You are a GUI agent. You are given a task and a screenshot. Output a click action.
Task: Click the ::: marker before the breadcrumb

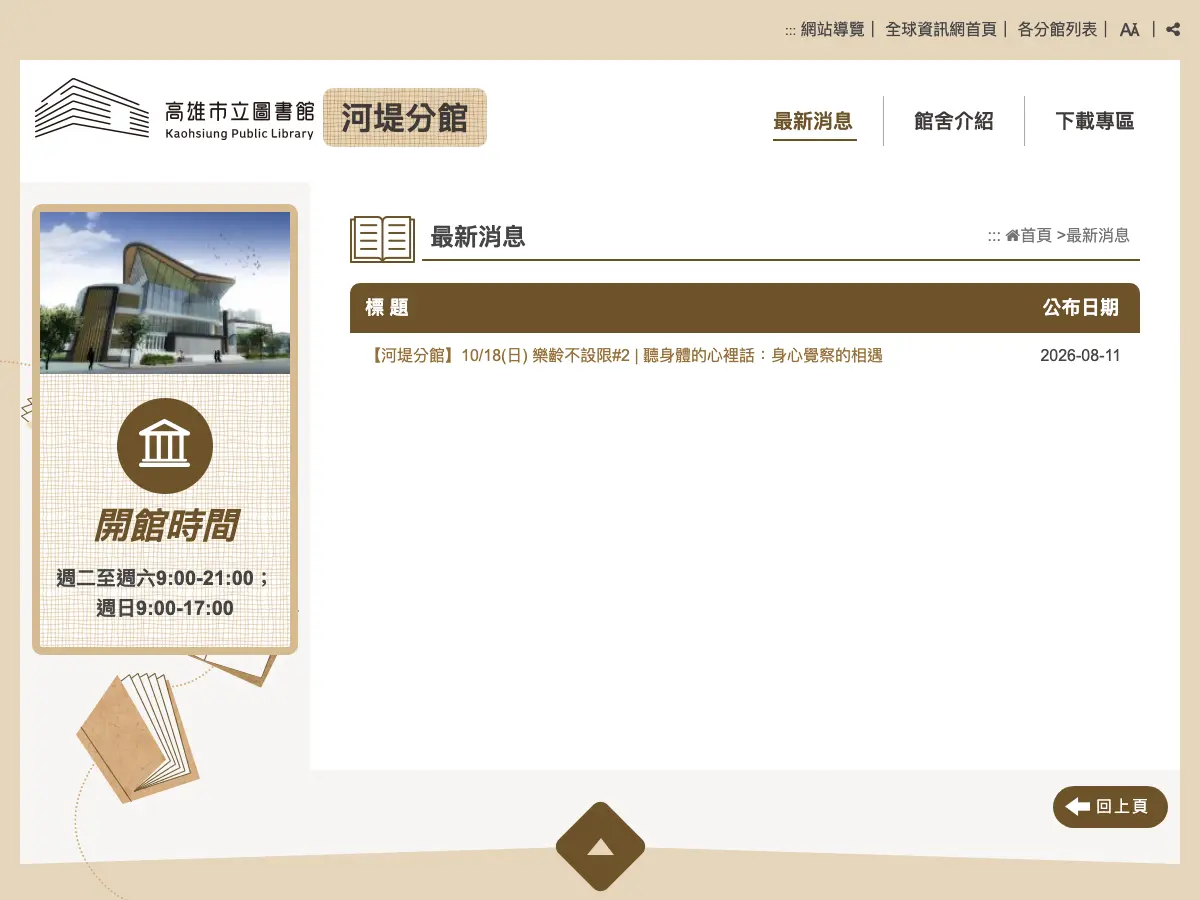click(x=994, y=237)
